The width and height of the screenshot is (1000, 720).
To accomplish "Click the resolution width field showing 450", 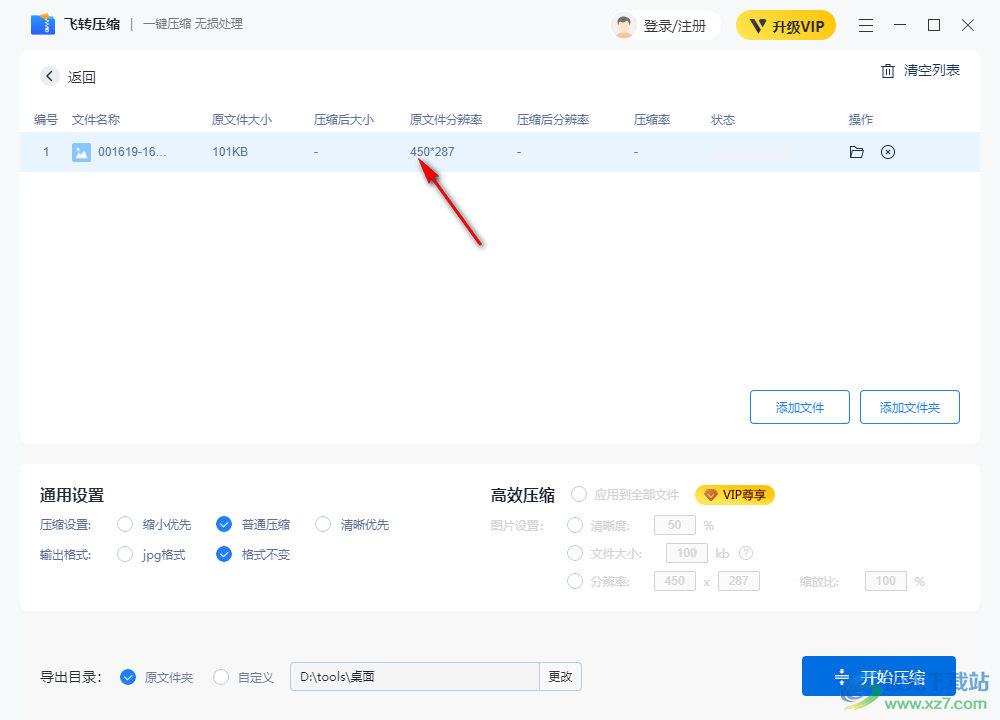I will pyautogui.click(x=675, y=581).
